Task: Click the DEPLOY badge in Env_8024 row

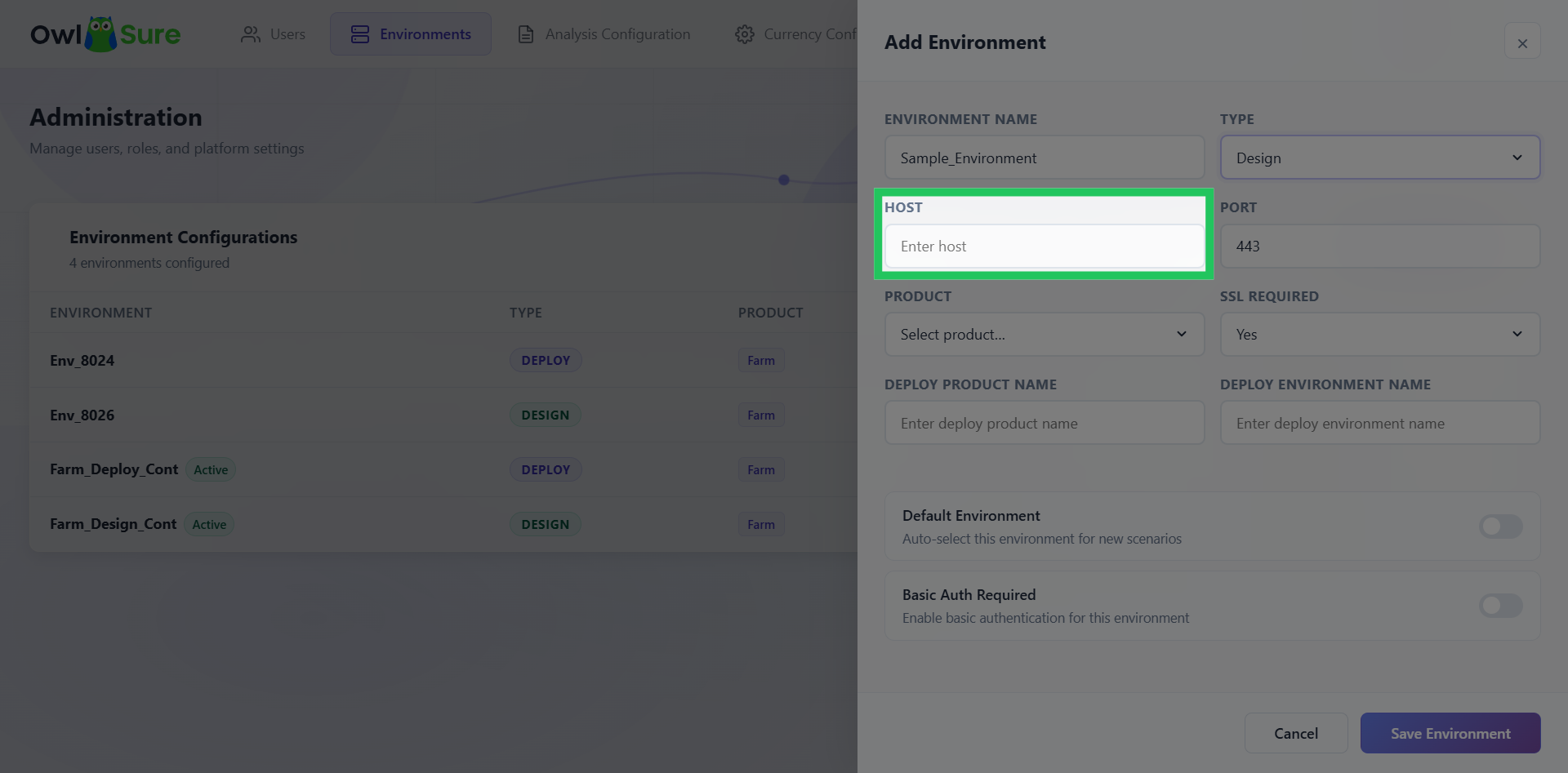Action: (546, 360)
